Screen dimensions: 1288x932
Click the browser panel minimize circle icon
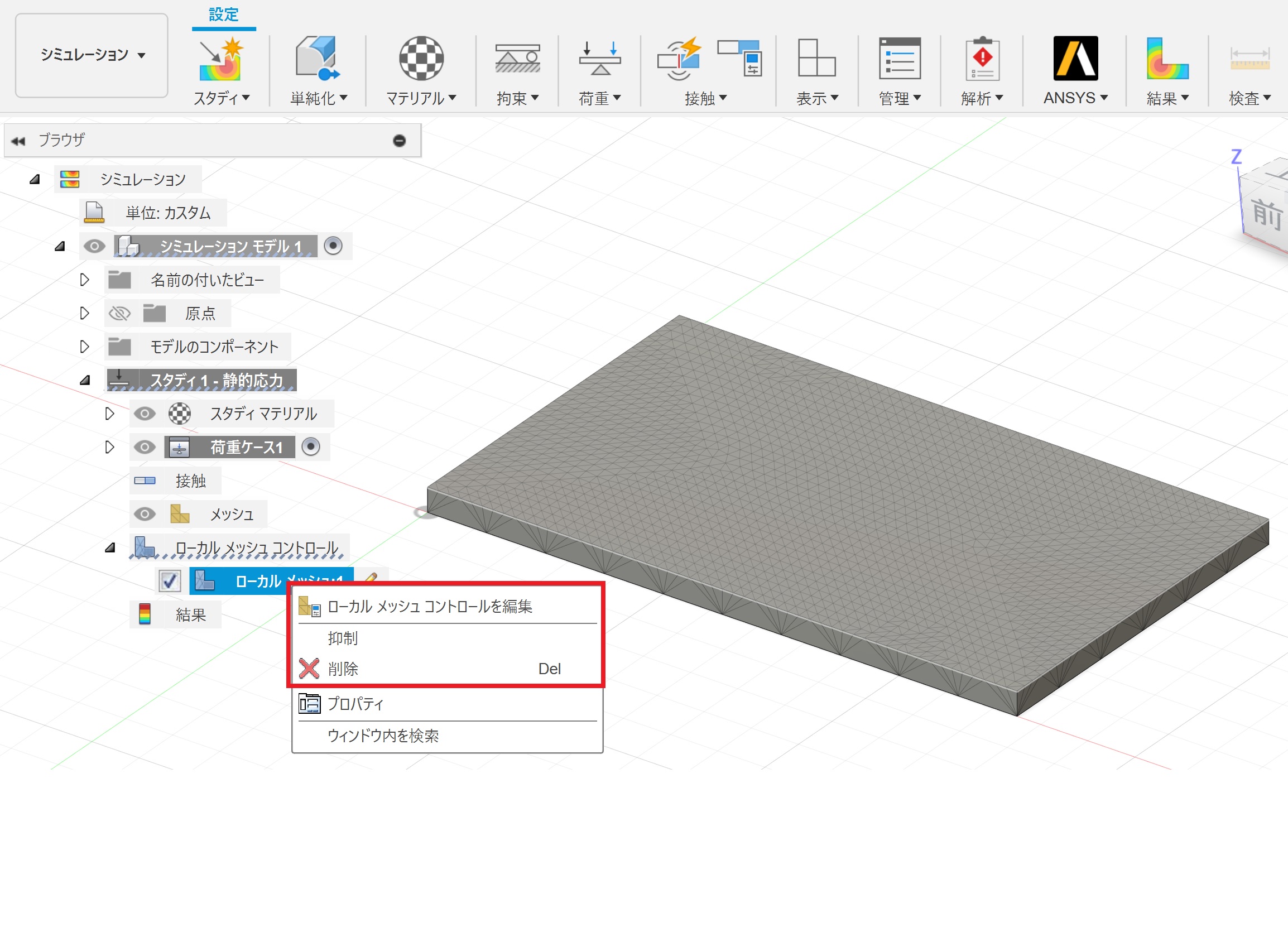click(399, 140)
